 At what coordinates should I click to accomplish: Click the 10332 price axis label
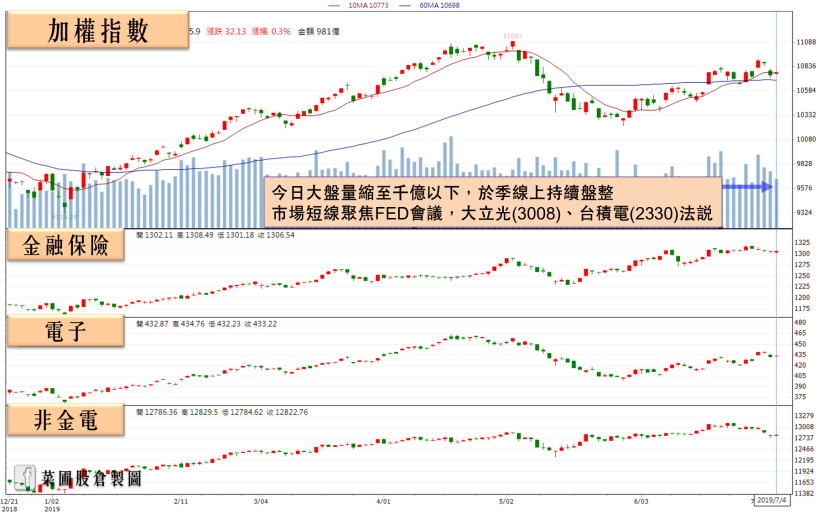806,115
